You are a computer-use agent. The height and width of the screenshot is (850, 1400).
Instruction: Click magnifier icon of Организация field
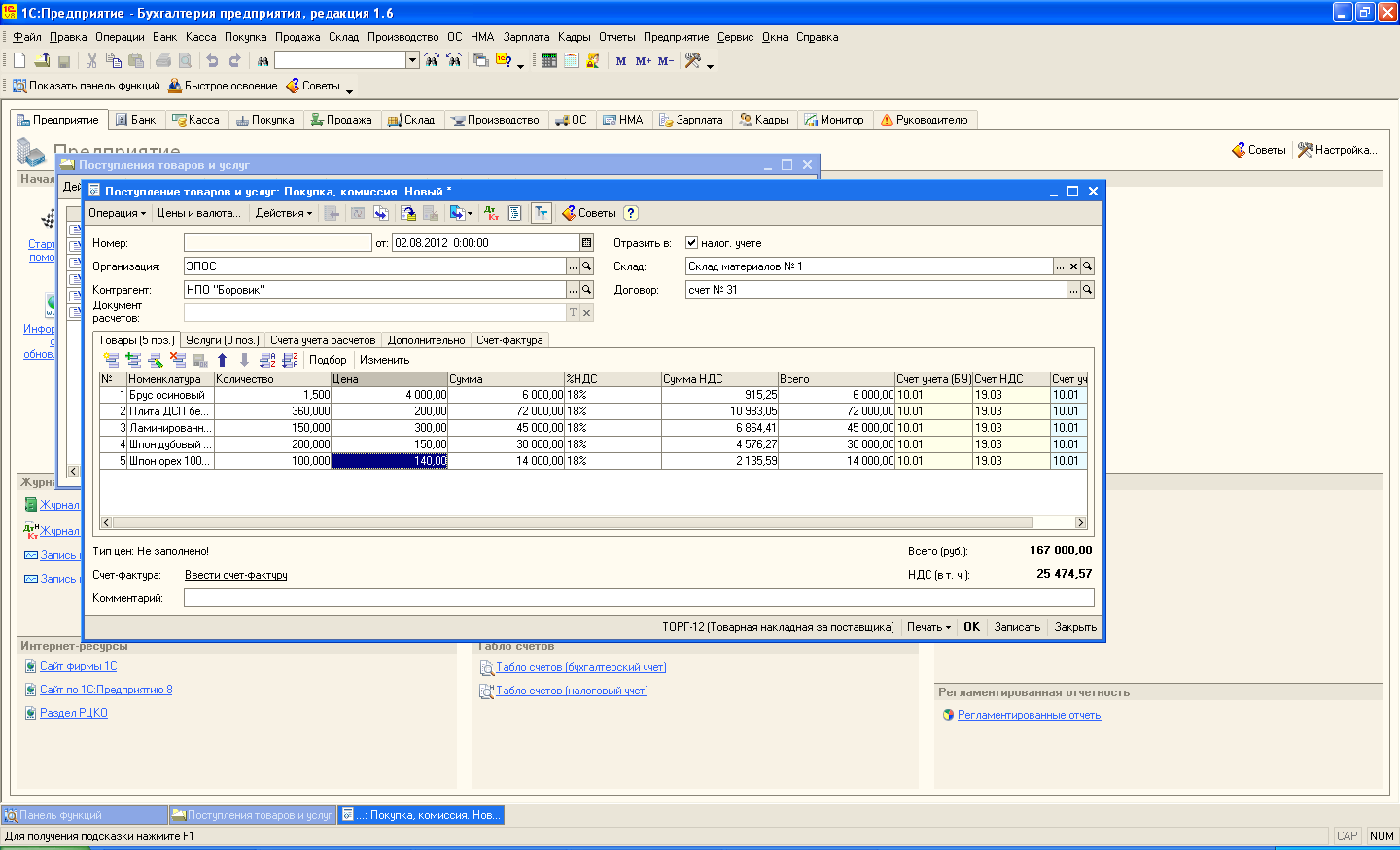[586, 266]
